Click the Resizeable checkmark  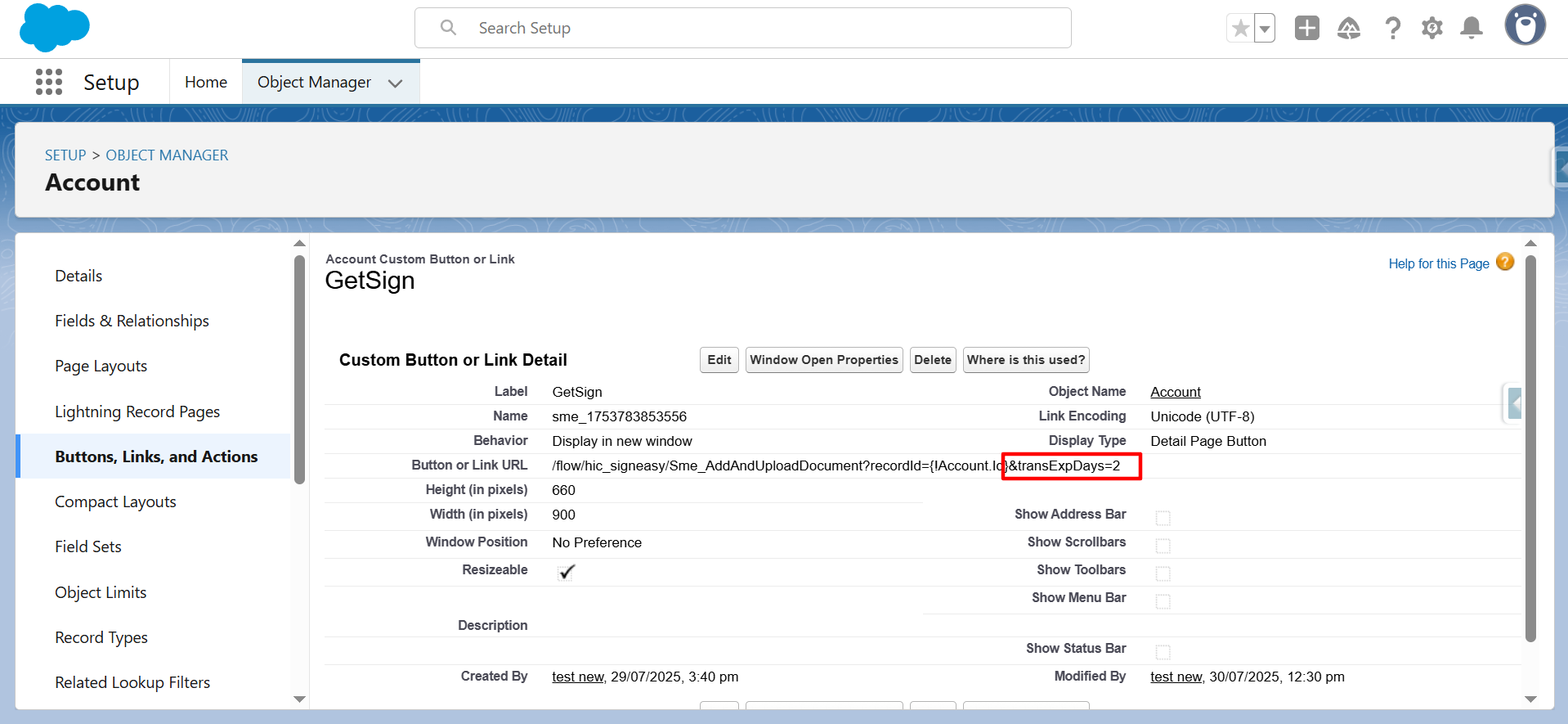[566, 572]
